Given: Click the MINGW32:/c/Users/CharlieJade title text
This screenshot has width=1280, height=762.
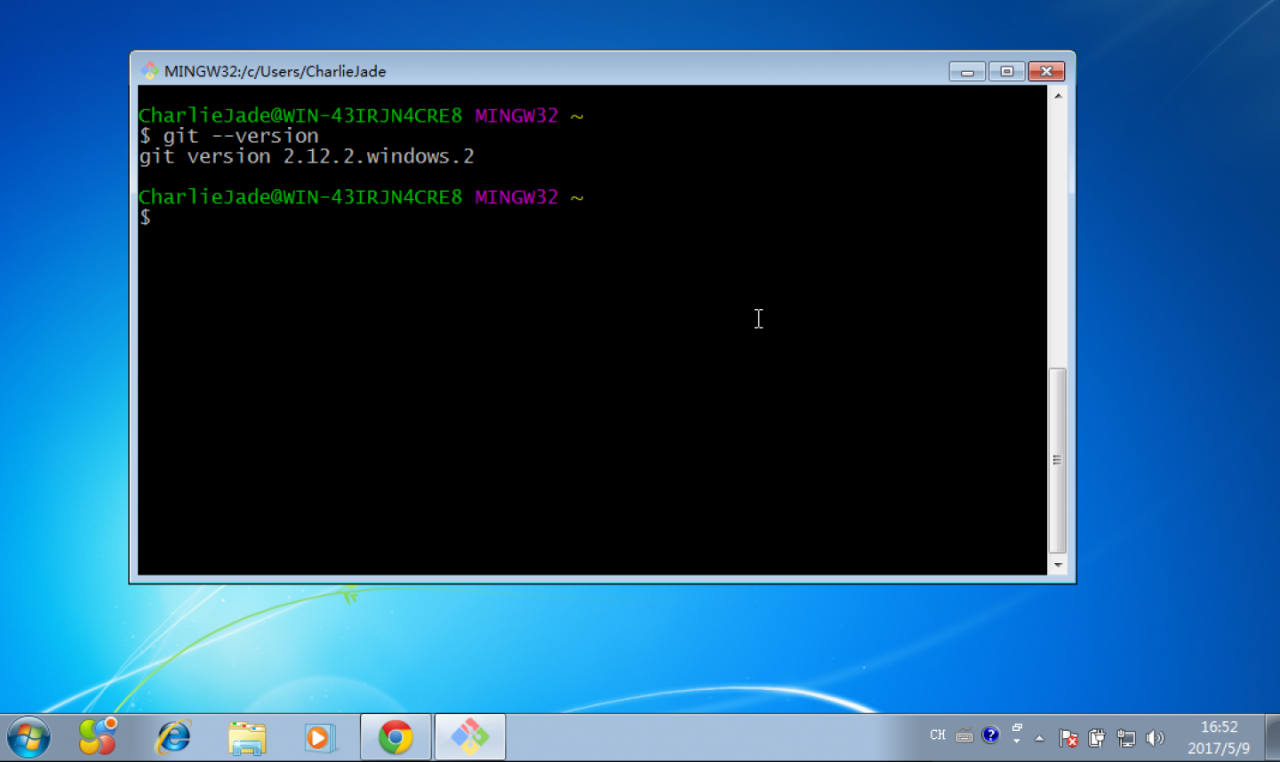Looking at the screenshot, I should (x=275, y=71).
